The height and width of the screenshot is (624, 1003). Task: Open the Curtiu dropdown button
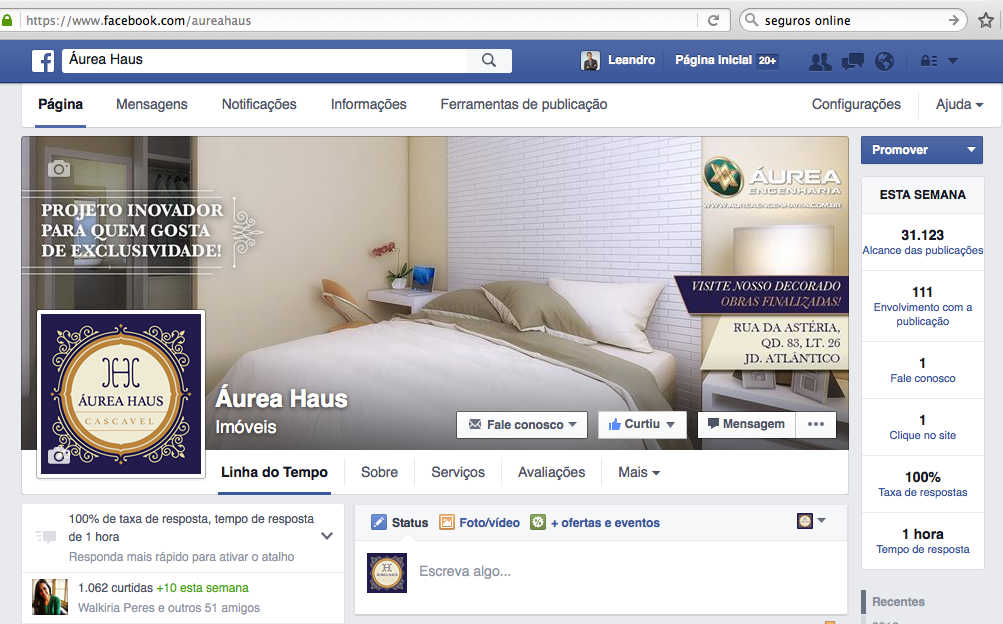(642, 424)
